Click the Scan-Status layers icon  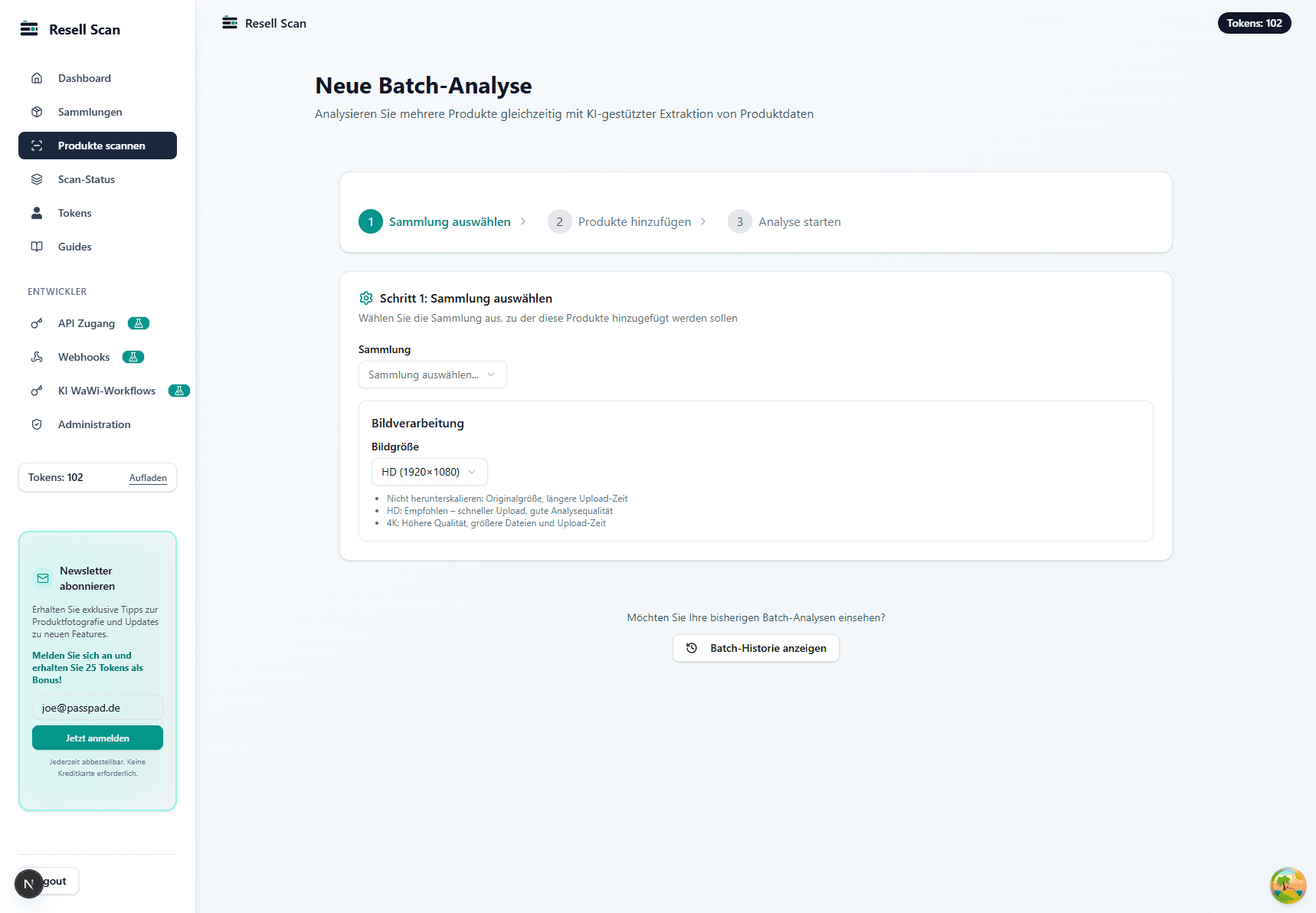click(37, 179)
